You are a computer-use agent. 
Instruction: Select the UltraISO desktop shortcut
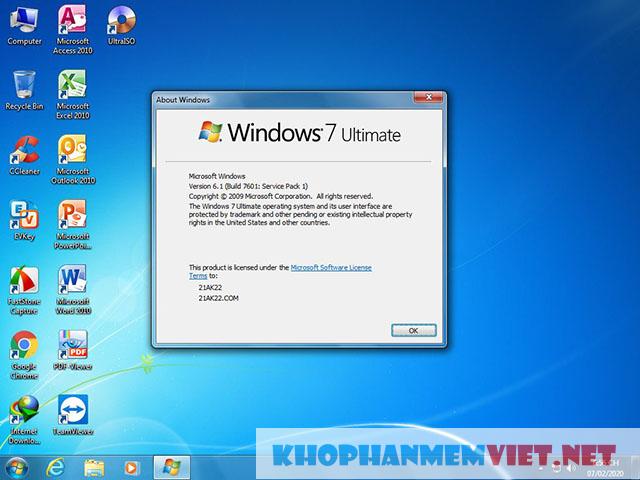coord(121,25)
